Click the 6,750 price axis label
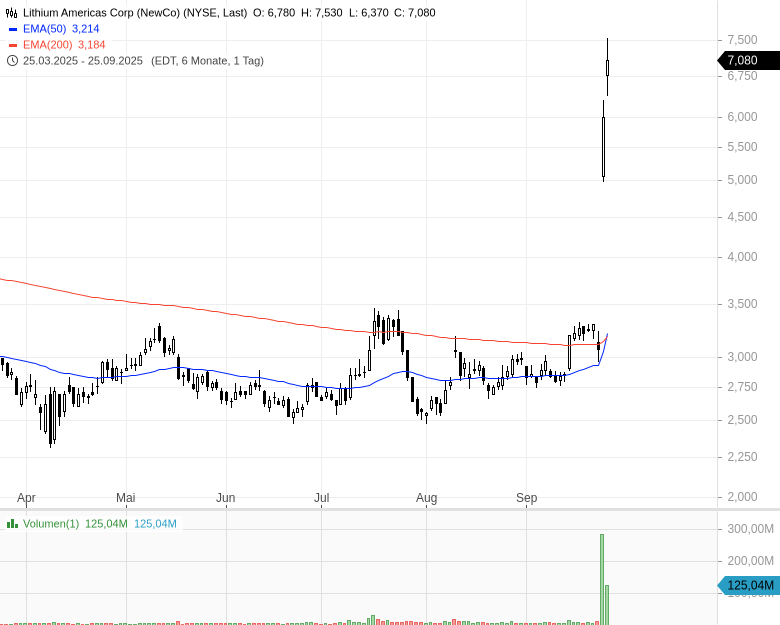This screenshot has height=625, width=780. tap(742, 76)
